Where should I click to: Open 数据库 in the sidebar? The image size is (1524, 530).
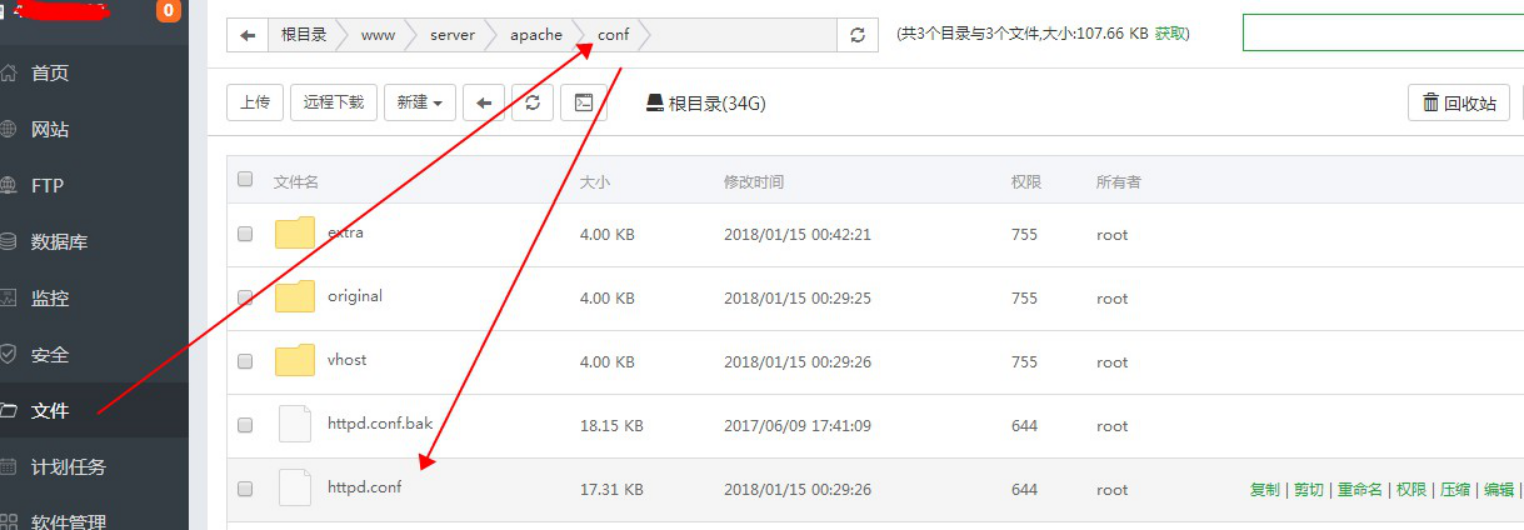point(59,242)
